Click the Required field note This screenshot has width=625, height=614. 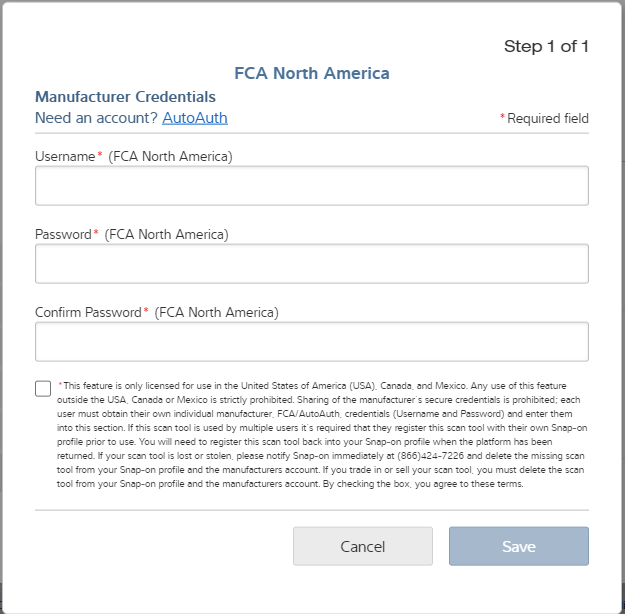[547, 119]
